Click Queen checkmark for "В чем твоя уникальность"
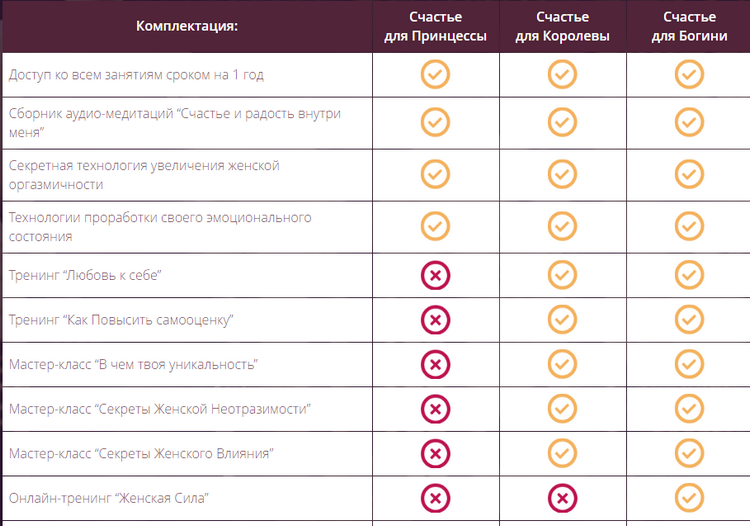 tap(562, 364)
